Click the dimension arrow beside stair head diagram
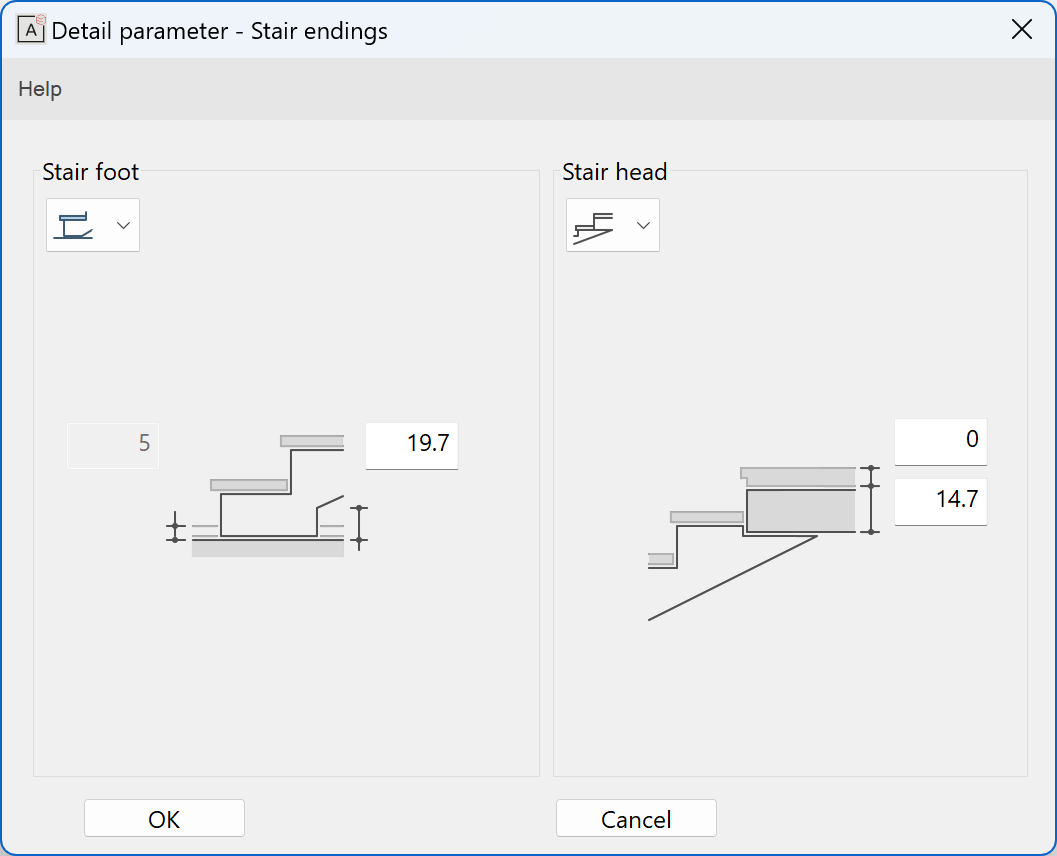 [x=872, y=500]
